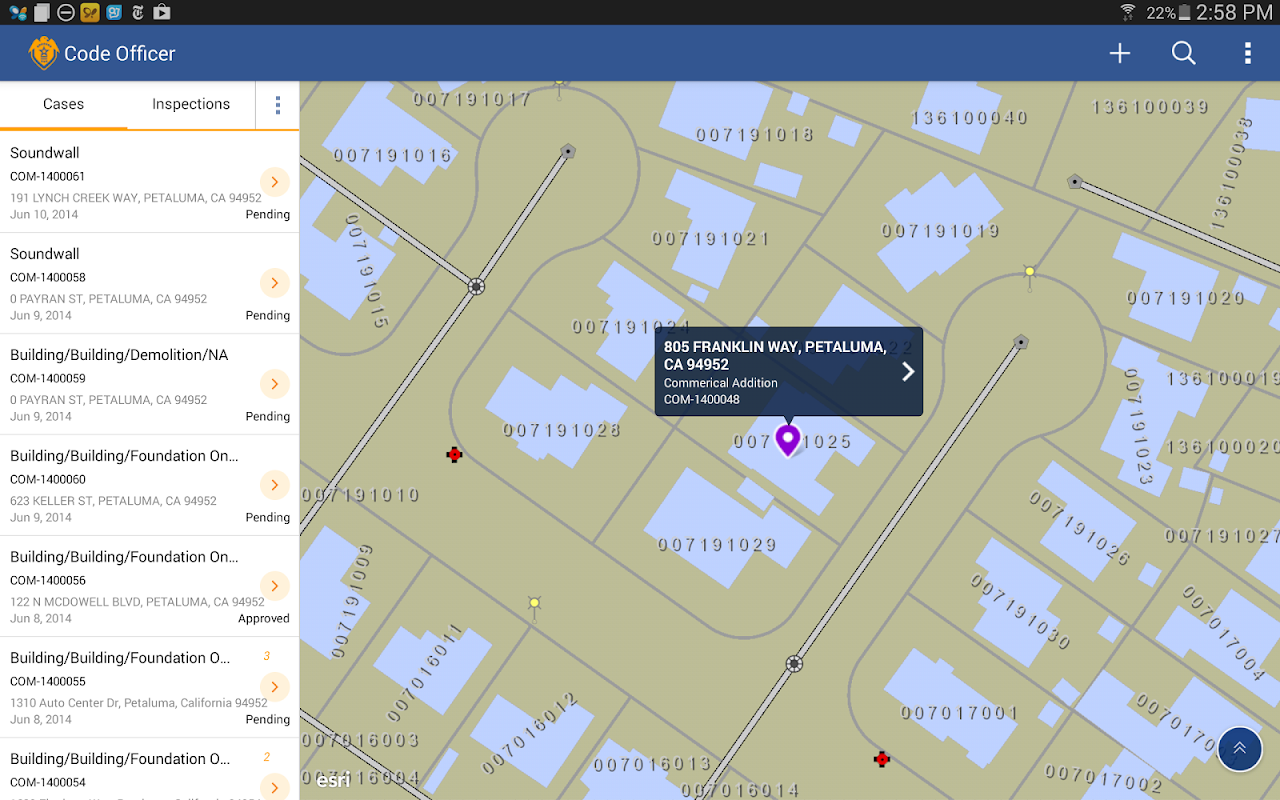Tap parcel label 007017001 on map

(x=959, y=713)
